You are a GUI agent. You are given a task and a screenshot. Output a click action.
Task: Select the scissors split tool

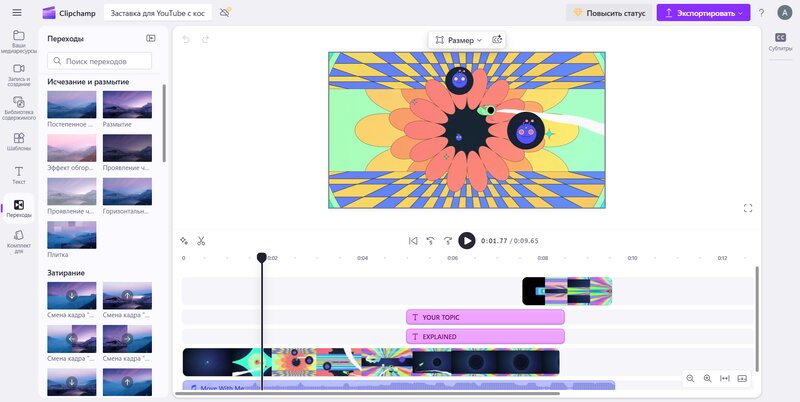(x=201, y=241)
